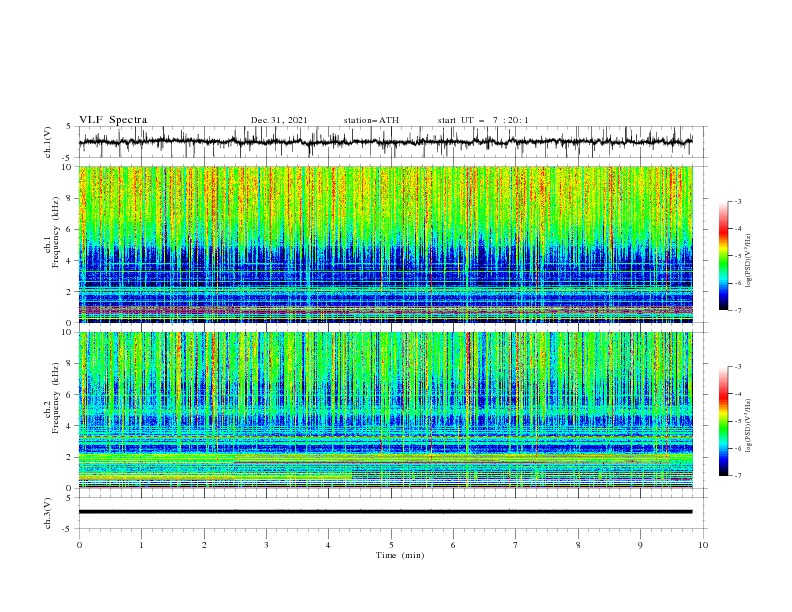Click time axis tick label '9'
Image resolution: width=792 pixels, height=612 pixels.
[x=640, y=545]
